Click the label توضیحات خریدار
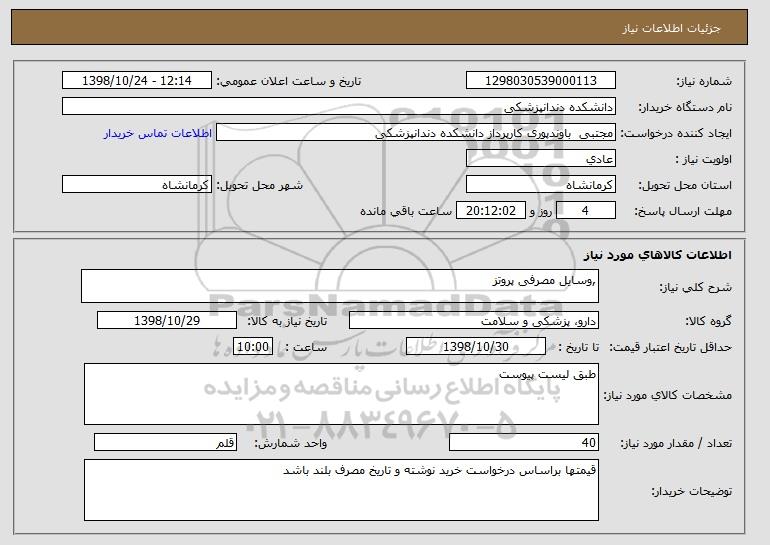Viewport: 770px width, 545px height. coord(692,491)
